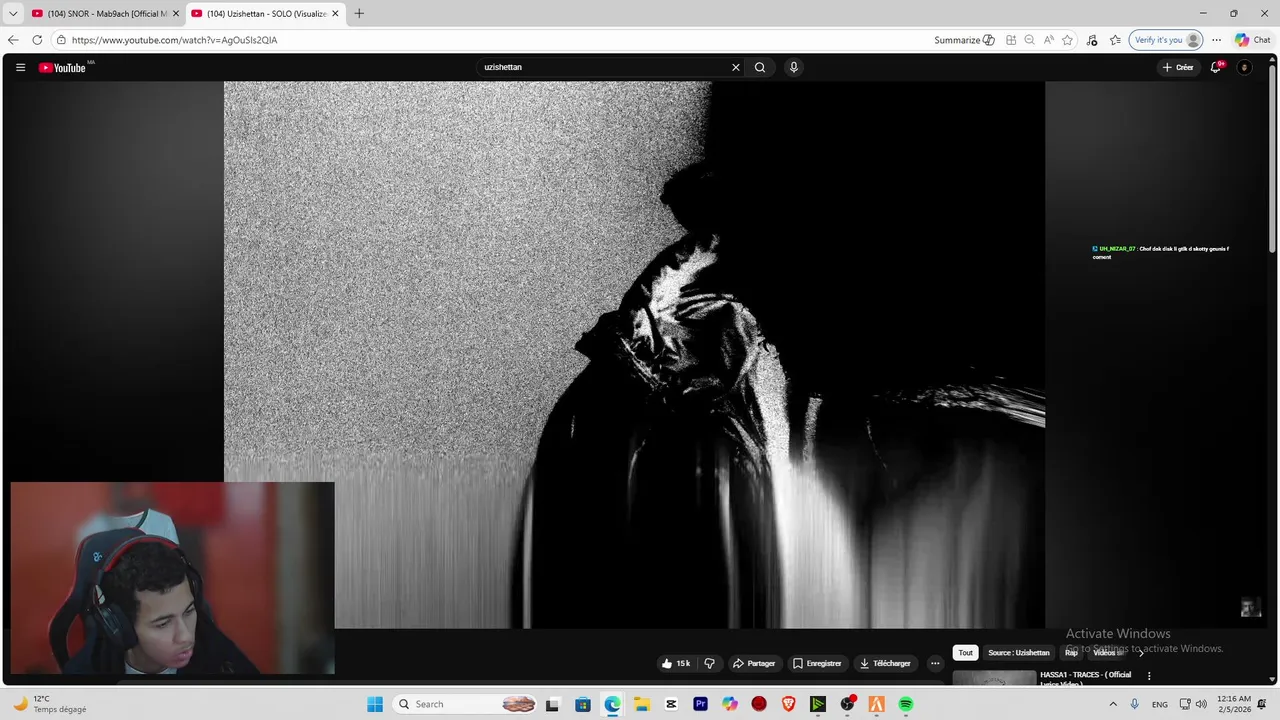Click the small channel watermark on video
1280x720 pixels.
tap(1250, 607)
